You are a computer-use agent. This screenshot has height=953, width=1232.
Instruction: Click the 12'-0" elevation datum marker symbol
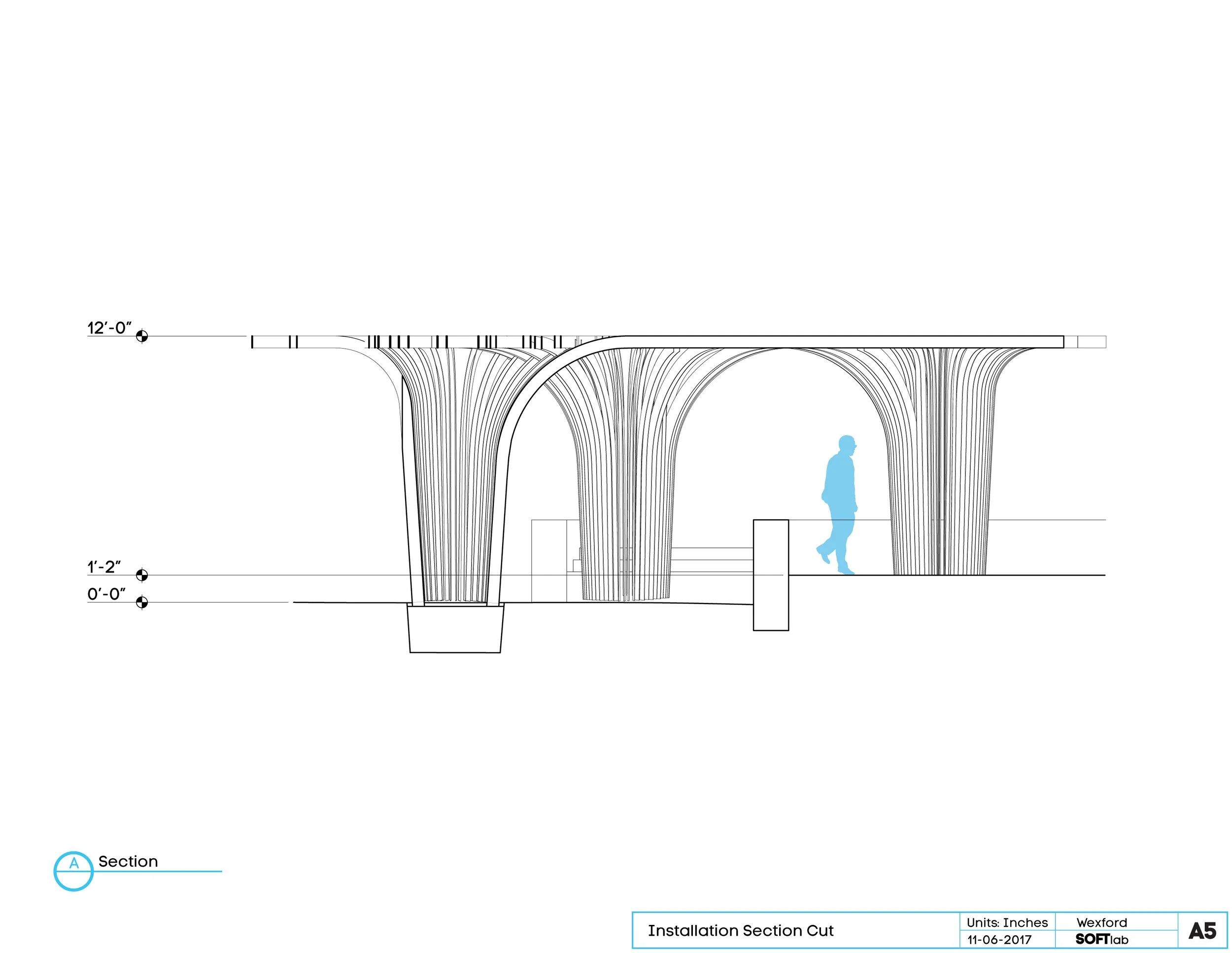[x=141, y=336]
